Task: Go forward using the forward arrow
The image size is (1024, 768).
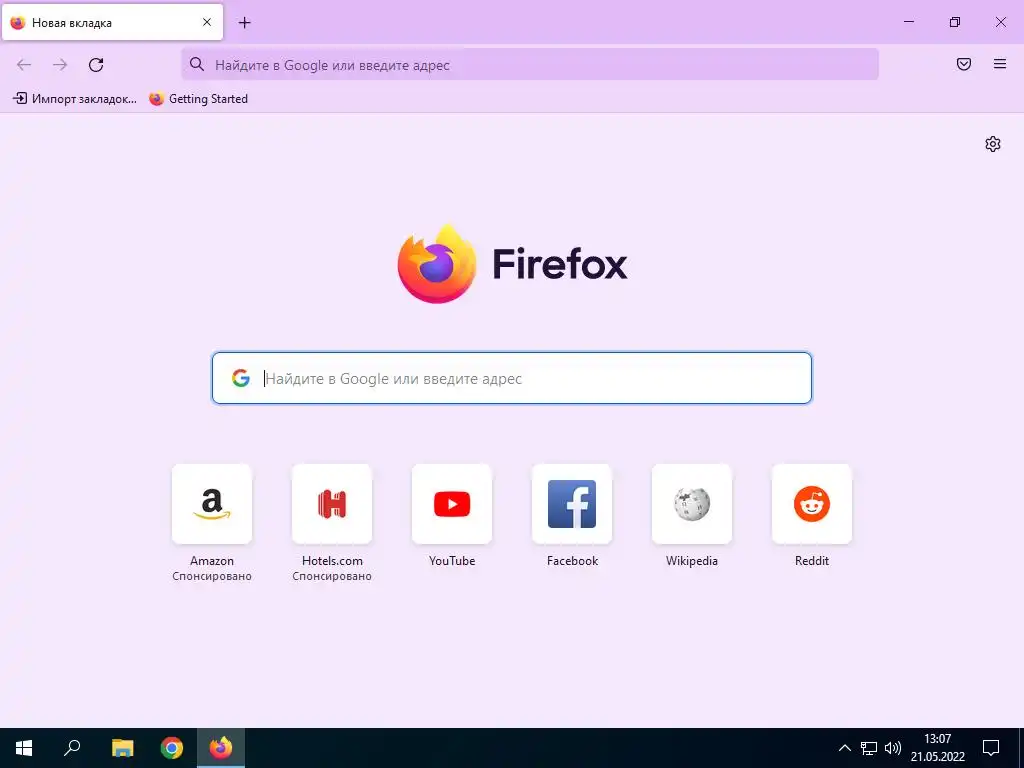Action: (x=60, y=65)
